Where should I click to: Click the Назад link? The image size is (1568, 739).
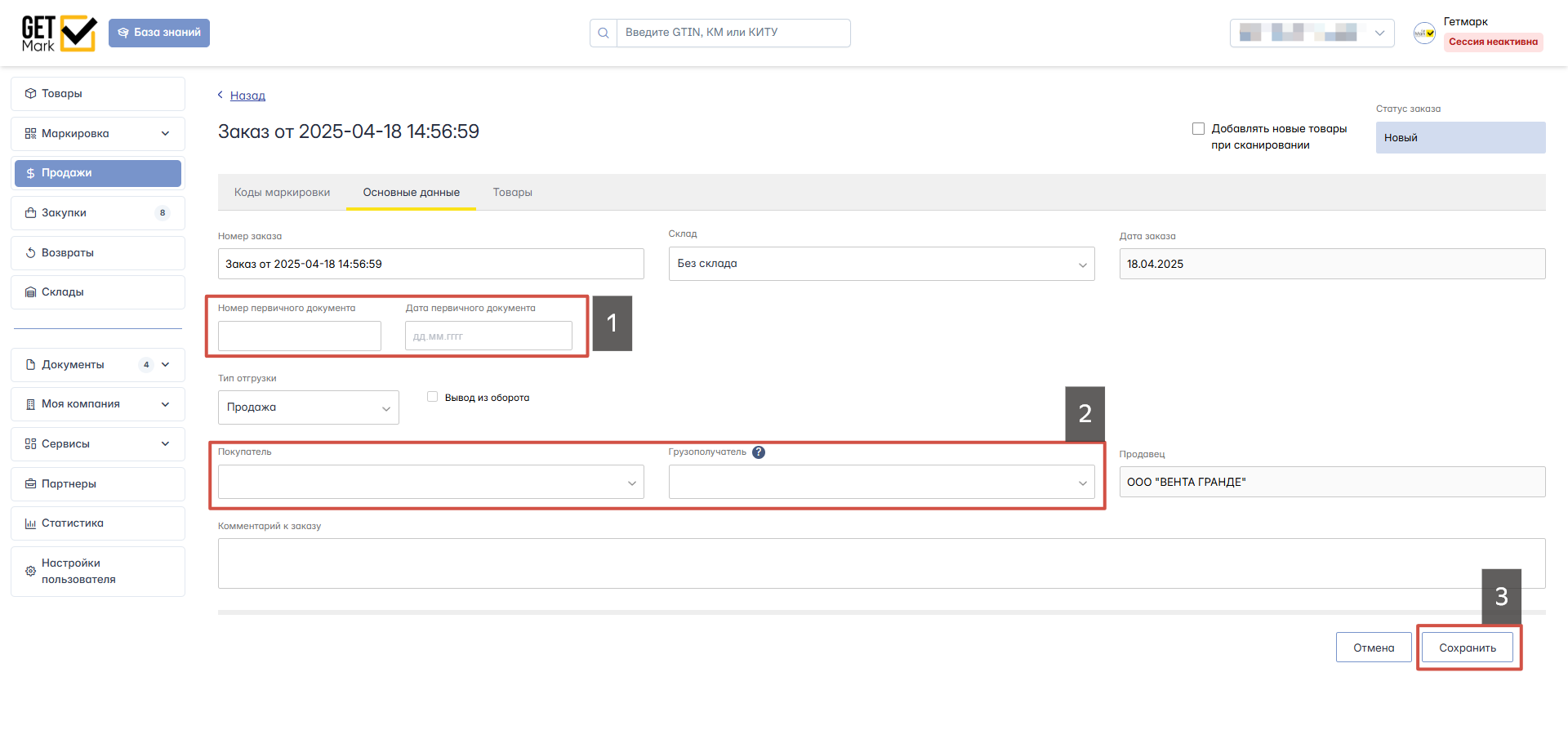pyautogui.click(x=247, y=96)
